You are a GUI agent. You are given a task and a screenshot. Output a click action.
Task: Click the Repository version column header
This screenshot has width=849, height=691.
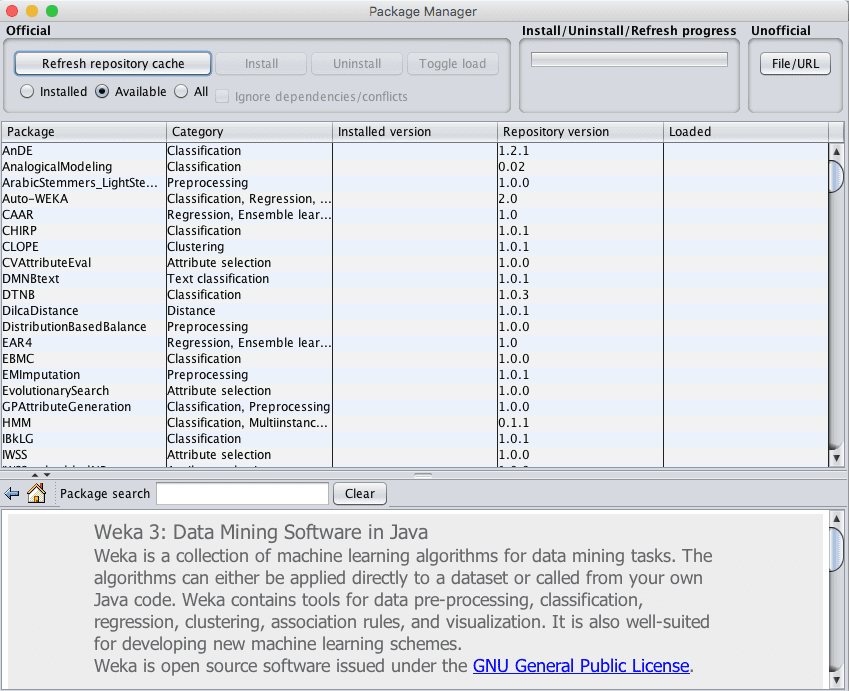coord(580,132)
